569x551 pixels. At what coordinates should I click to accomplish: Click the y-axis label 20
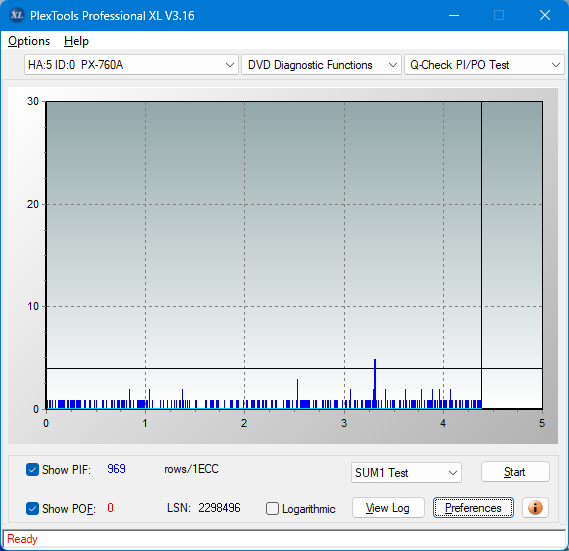[33, 204]
